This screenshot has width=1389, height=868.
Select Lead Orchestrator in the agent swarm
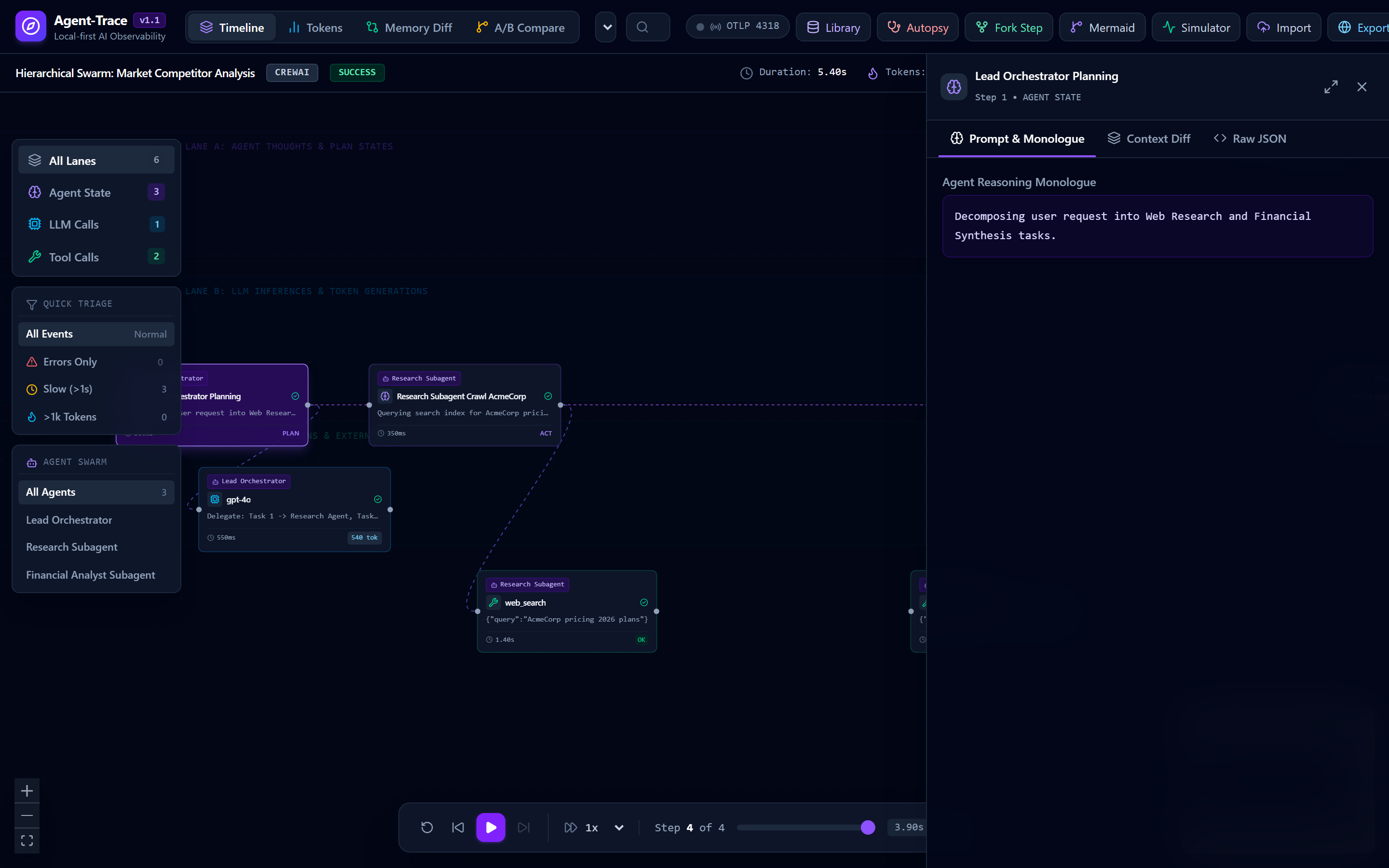click(96, 520)
